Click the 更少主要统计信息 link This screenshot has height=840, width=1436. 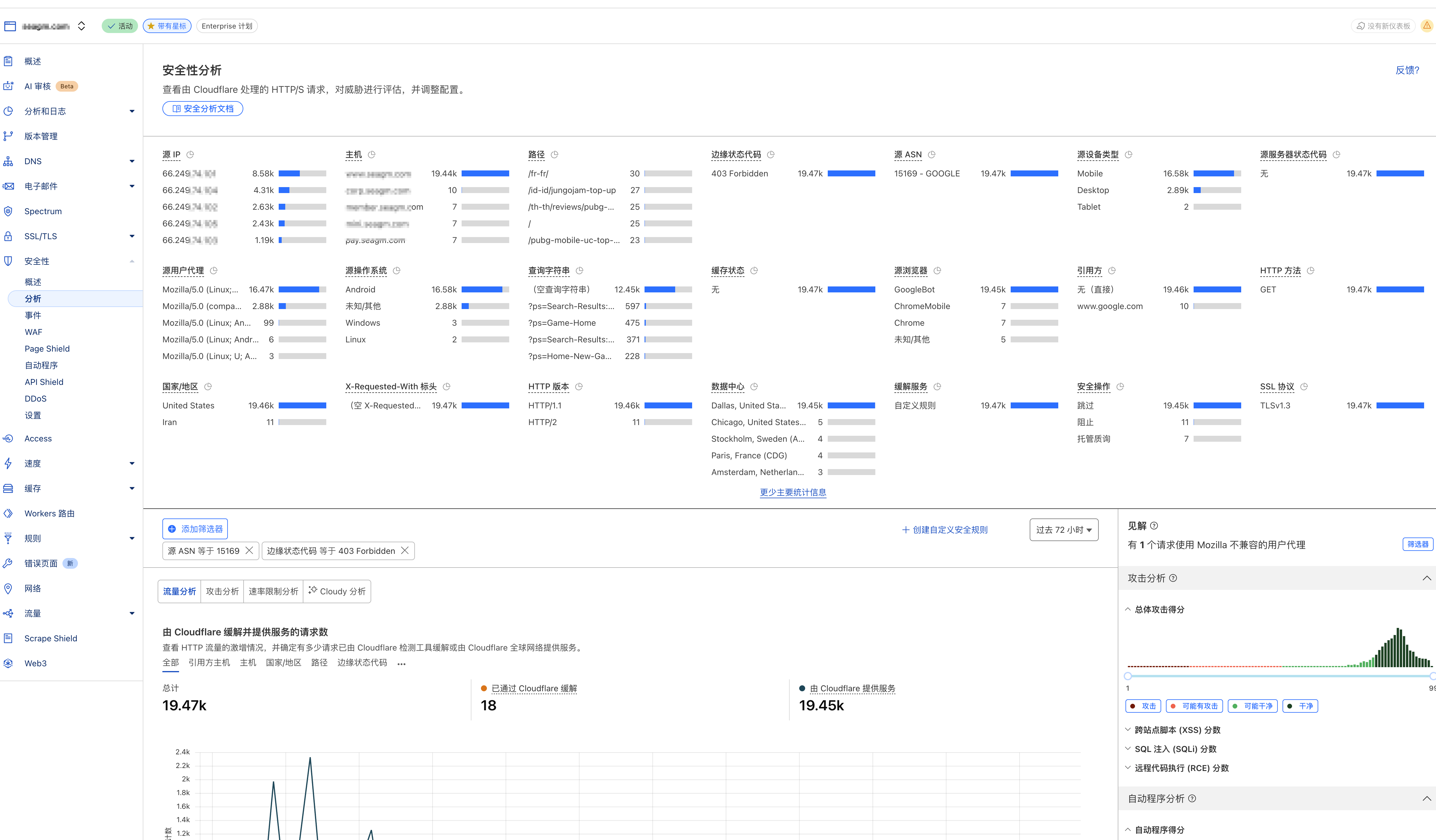(x=793, y=492)
